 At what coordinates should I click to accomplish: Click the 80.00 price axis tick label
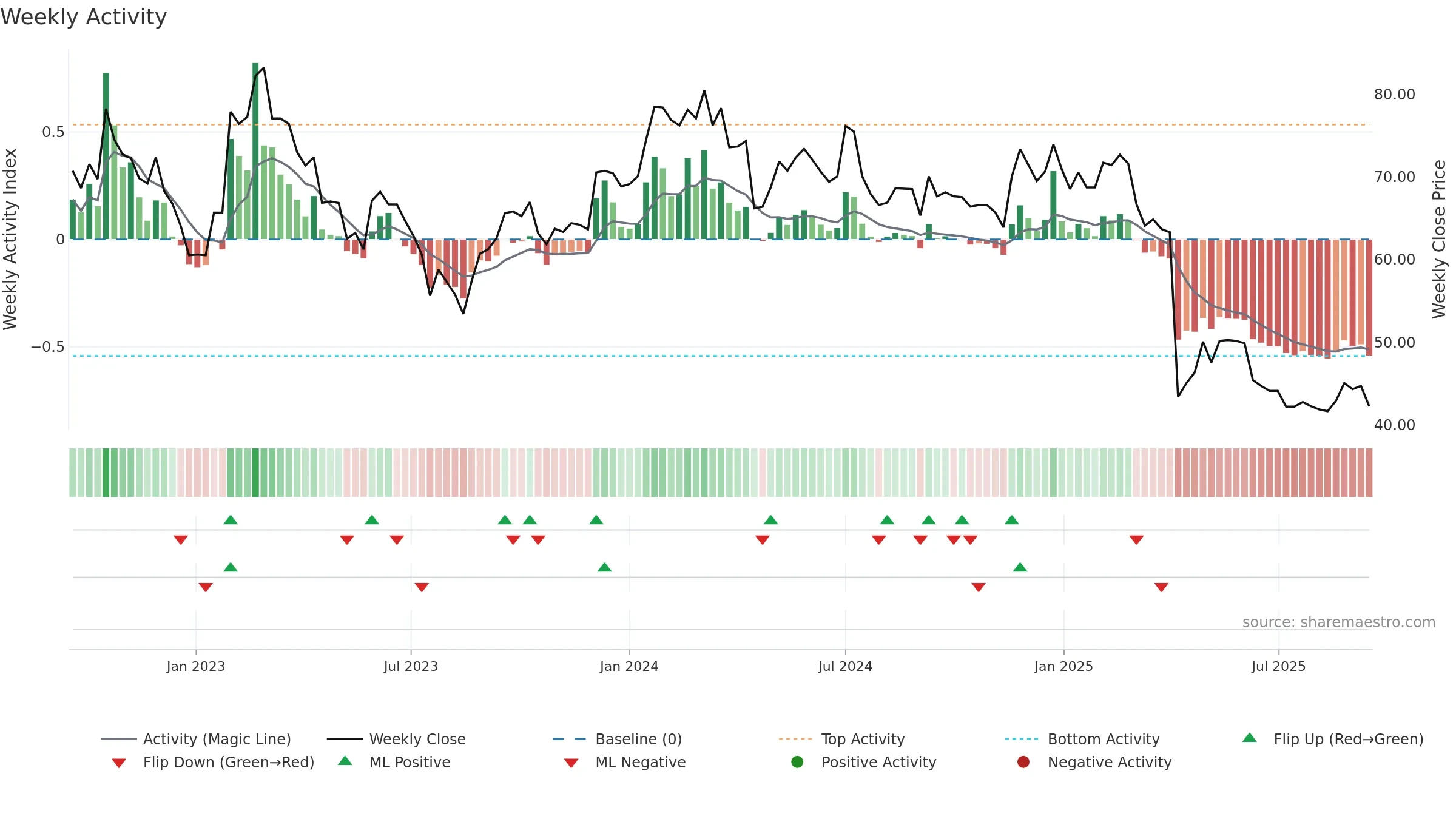1394,95
